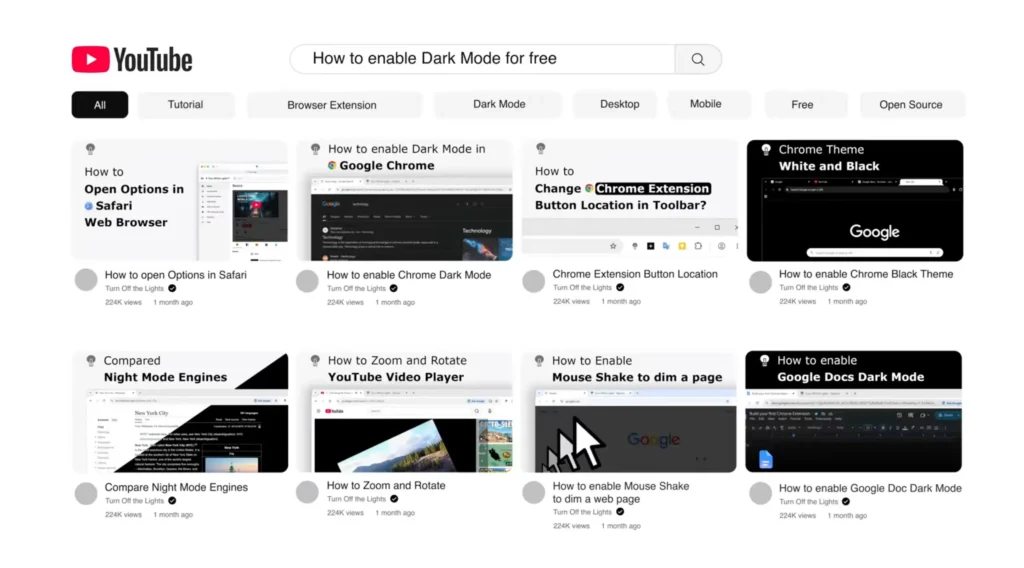This screenshot has height=568, width=1024.
Task: Click title 'Chrome Extension Button Location'
Action: click(x=635, y=274)
